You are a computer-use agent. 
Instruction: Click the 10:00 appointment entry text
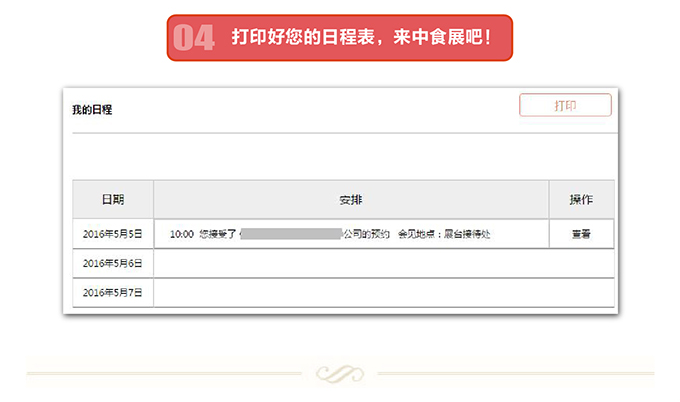coord(330,234)
